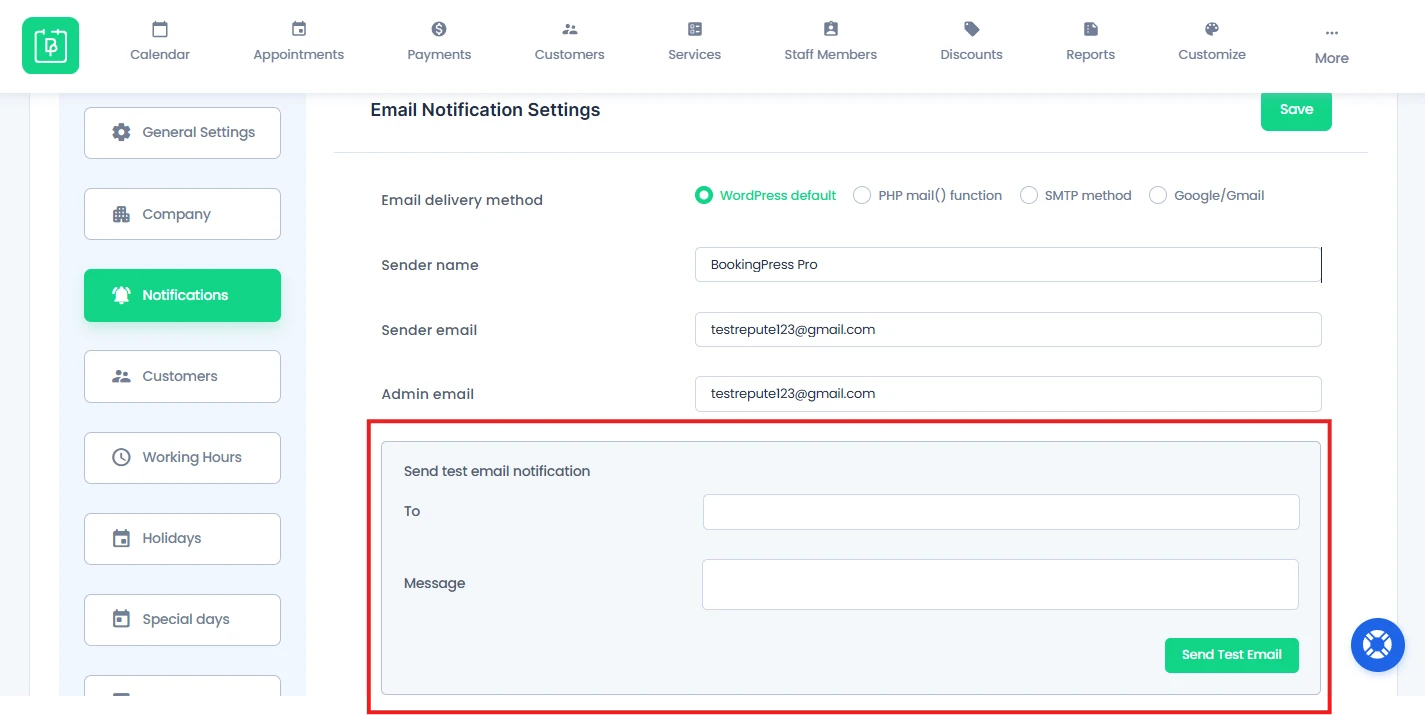Image resolution: width=1425 pixels, height=715 pixels.
Task: Click the calendar icon beside Special days
Action: (x=121, y=619)
